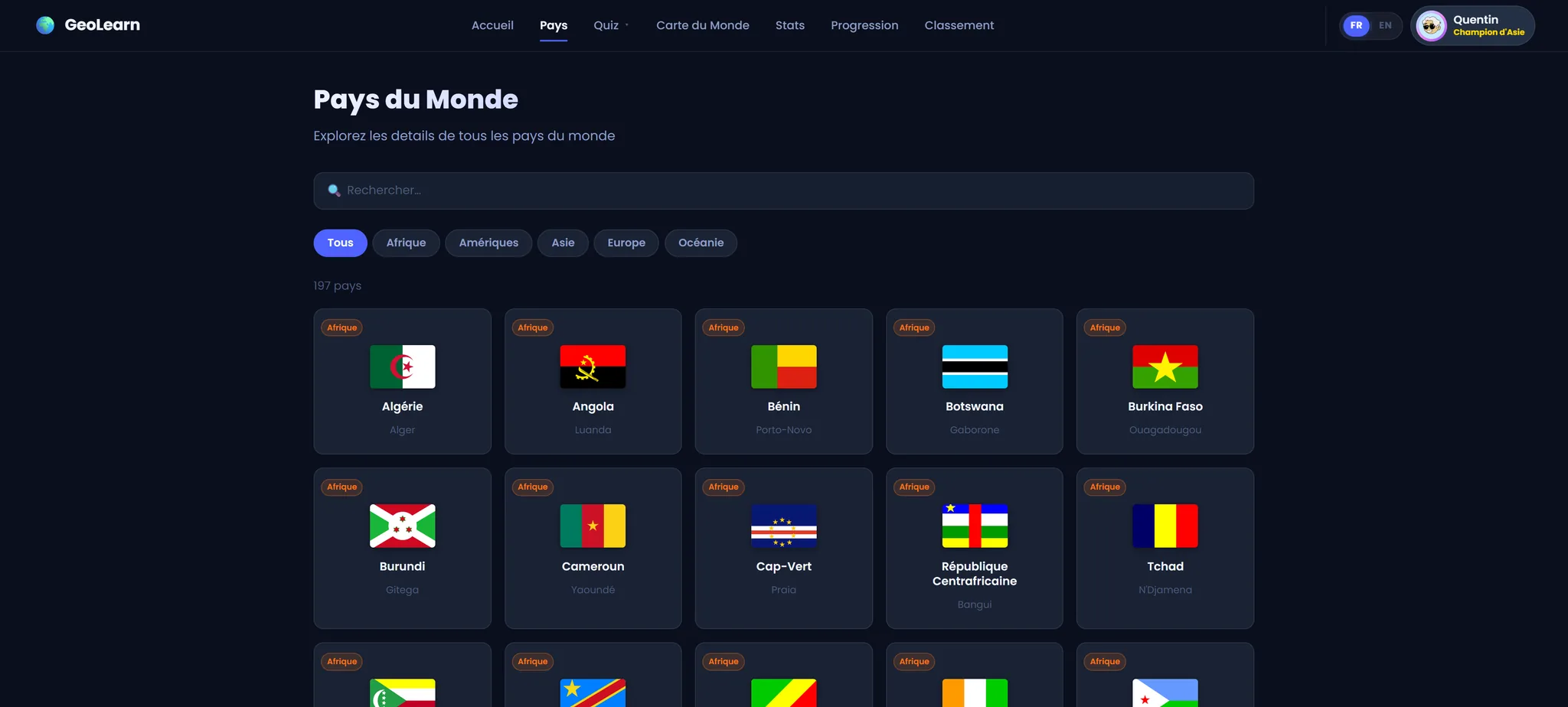Click the Gaborone capital text

[975, 430]
